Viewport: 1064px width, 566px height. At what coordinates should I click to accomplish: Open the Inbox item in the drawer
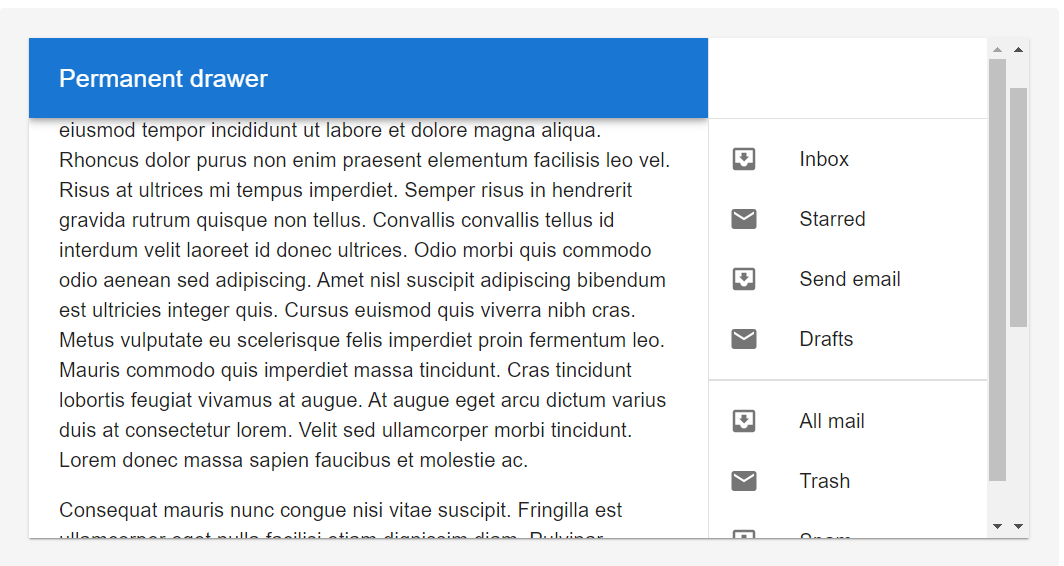click(x=848, y=159)
